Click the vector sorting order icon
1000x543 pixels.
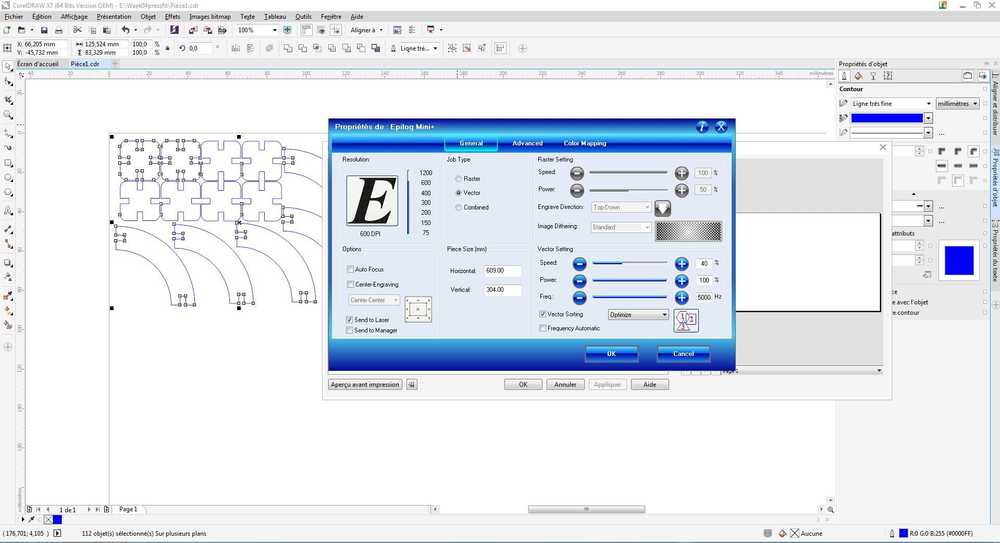[x=686, y=321]
